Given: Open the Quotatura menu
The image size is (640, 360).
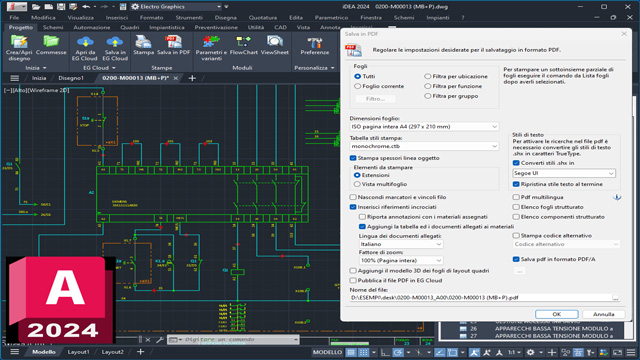Looking at the screenshot, I should [263, 18].
